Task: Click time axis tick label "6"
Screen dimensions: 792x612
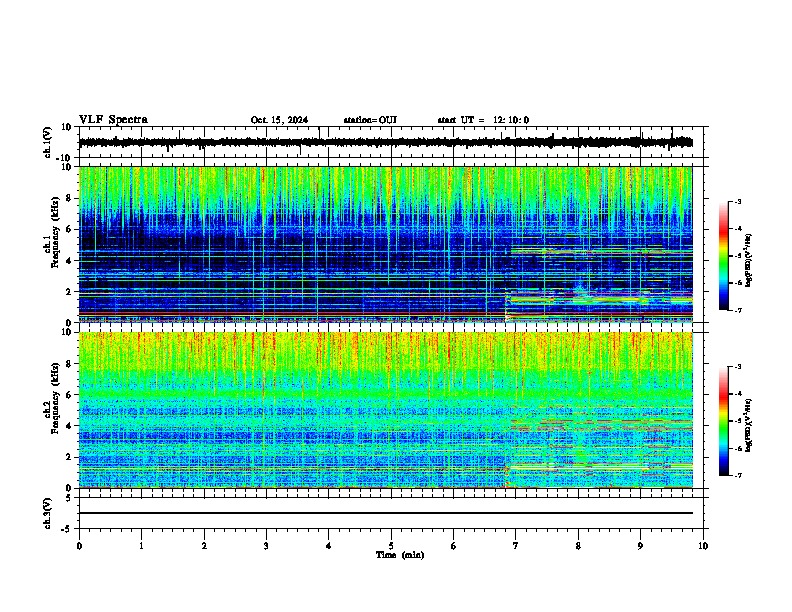Action: [454, 545]
